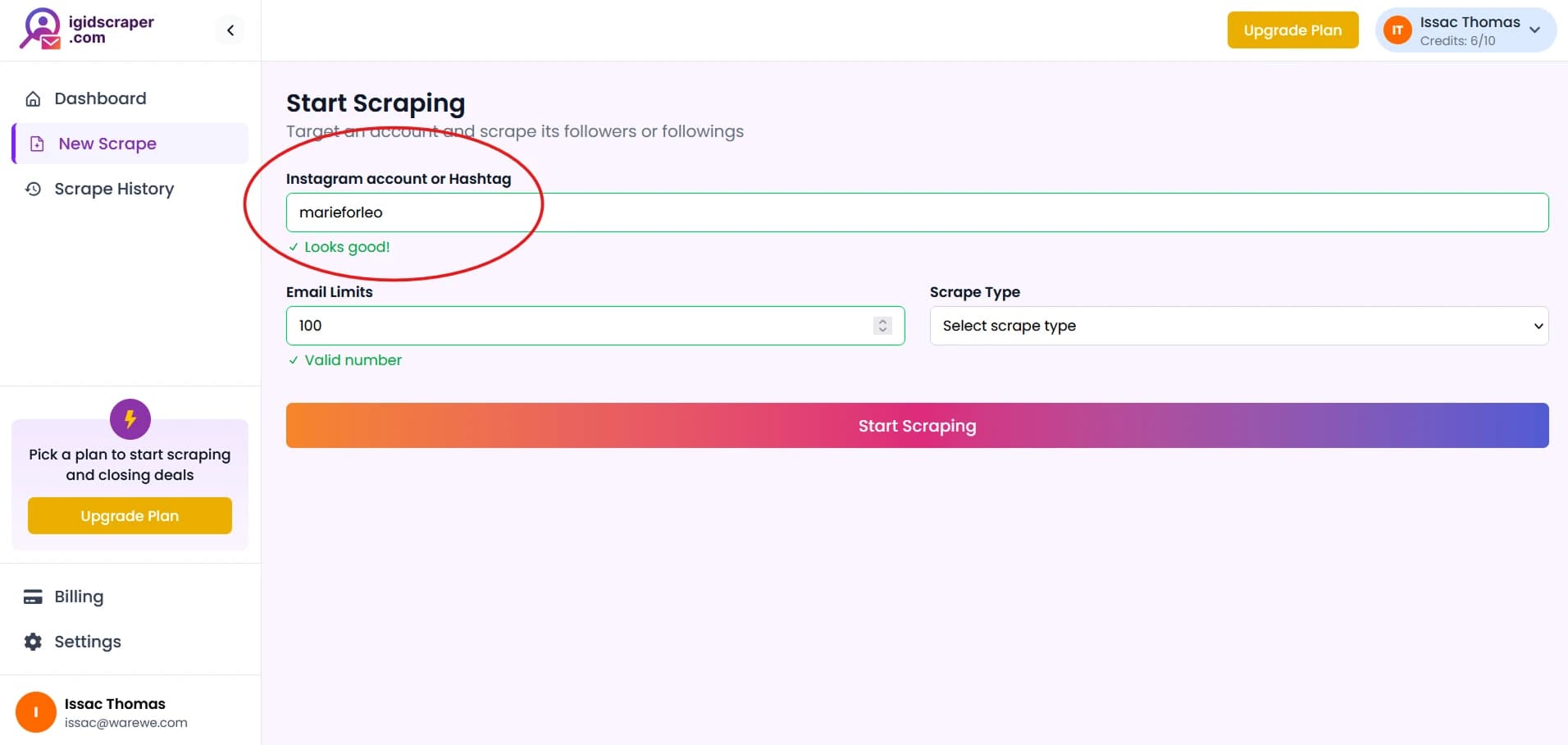Click the Settings gear icon

point(33,642)
